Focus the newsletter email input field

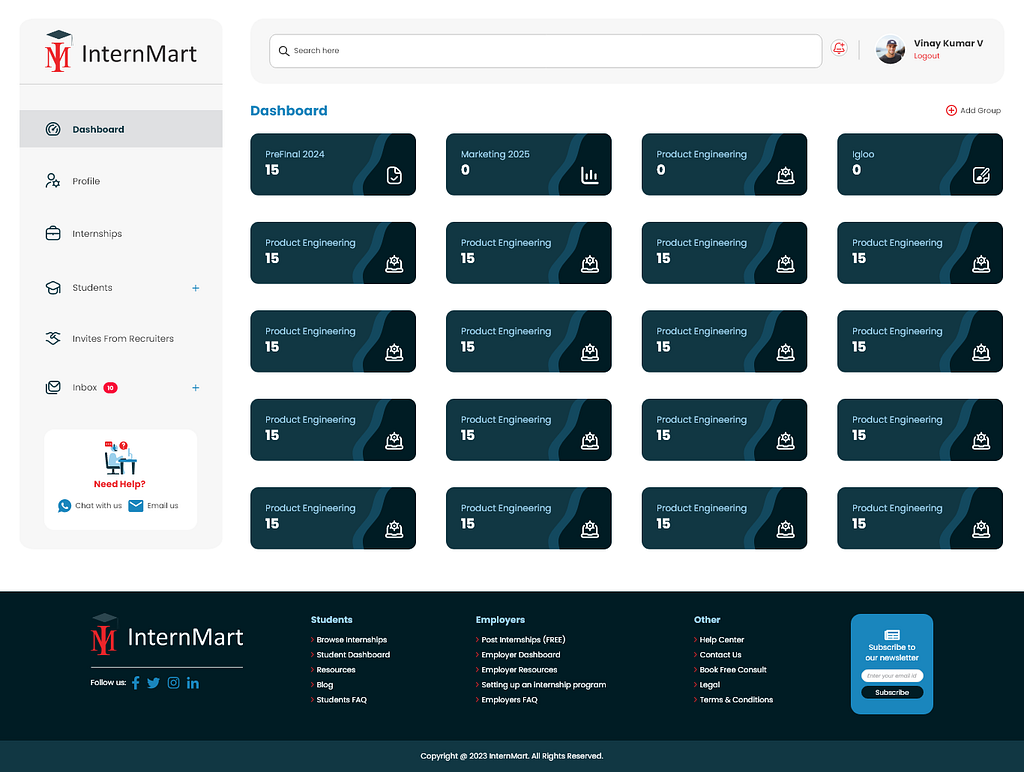(892, 676)
